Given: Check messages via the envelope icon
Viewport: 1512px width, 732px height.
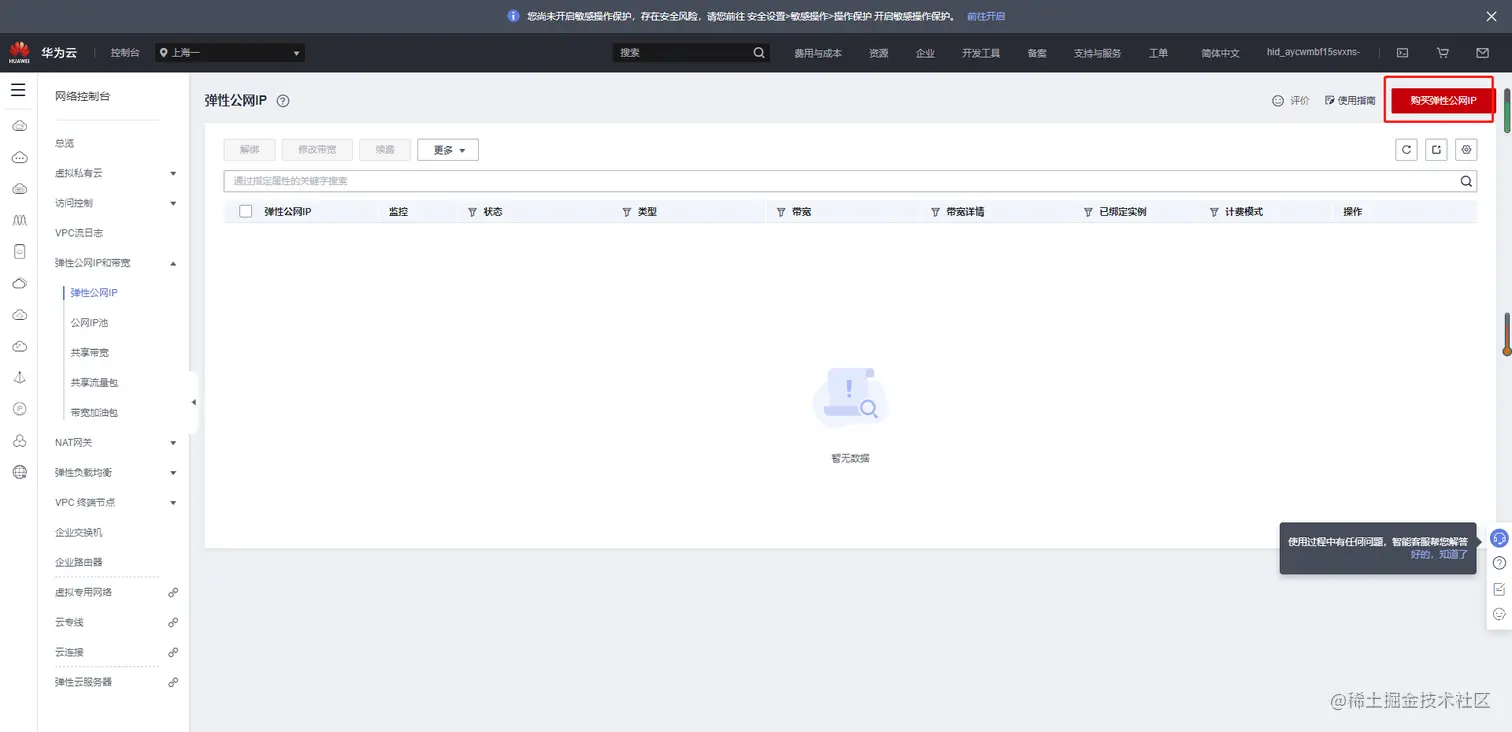Looking at the screenshot, I should point(1483,52).
